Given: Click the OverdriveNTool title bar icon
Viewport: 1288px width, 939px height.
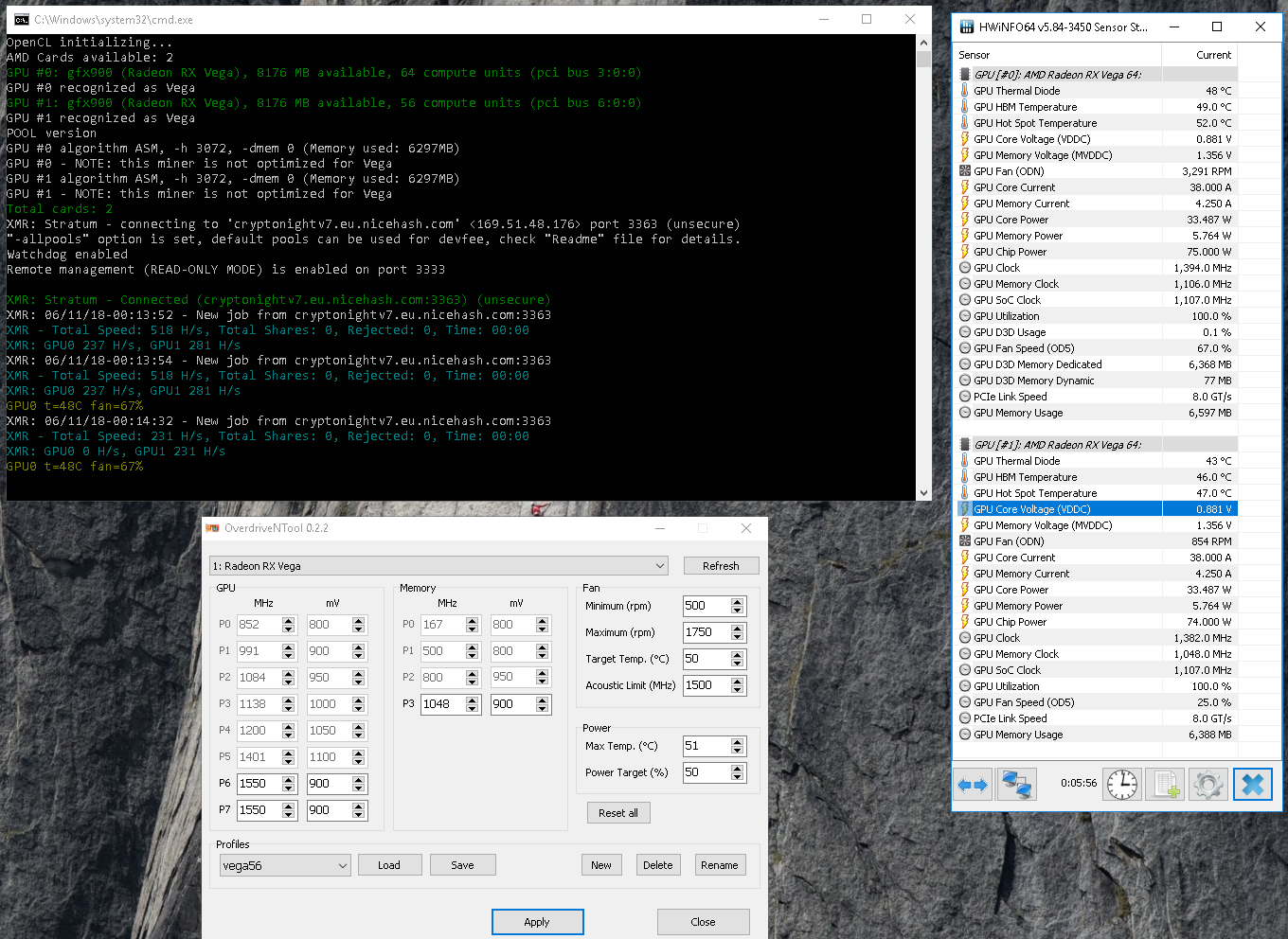Looking at the screenshot, I should click(212, 528).
